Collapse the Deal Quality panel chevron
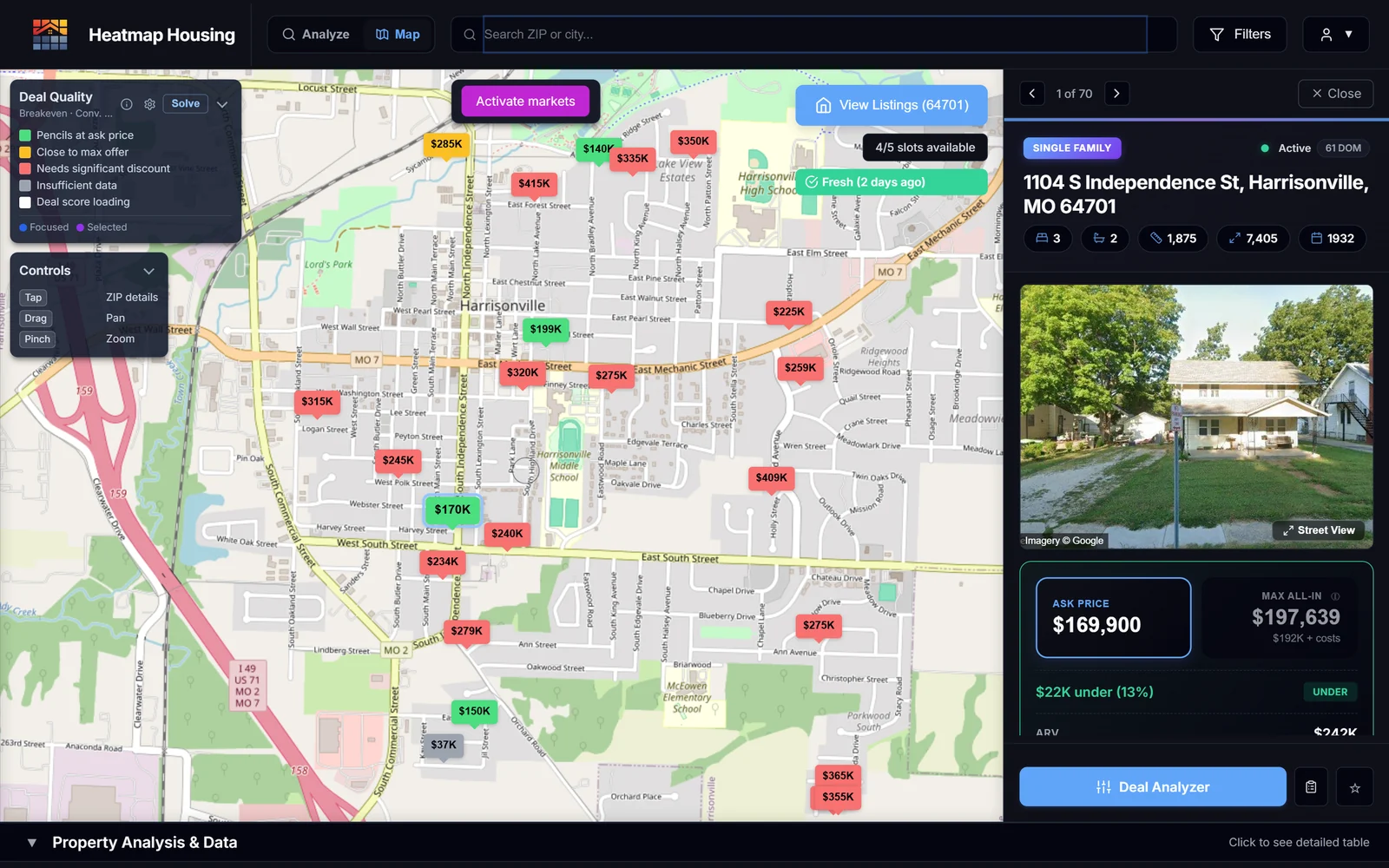The width and height of the screenshot is (1389, 868). (222, 104)
